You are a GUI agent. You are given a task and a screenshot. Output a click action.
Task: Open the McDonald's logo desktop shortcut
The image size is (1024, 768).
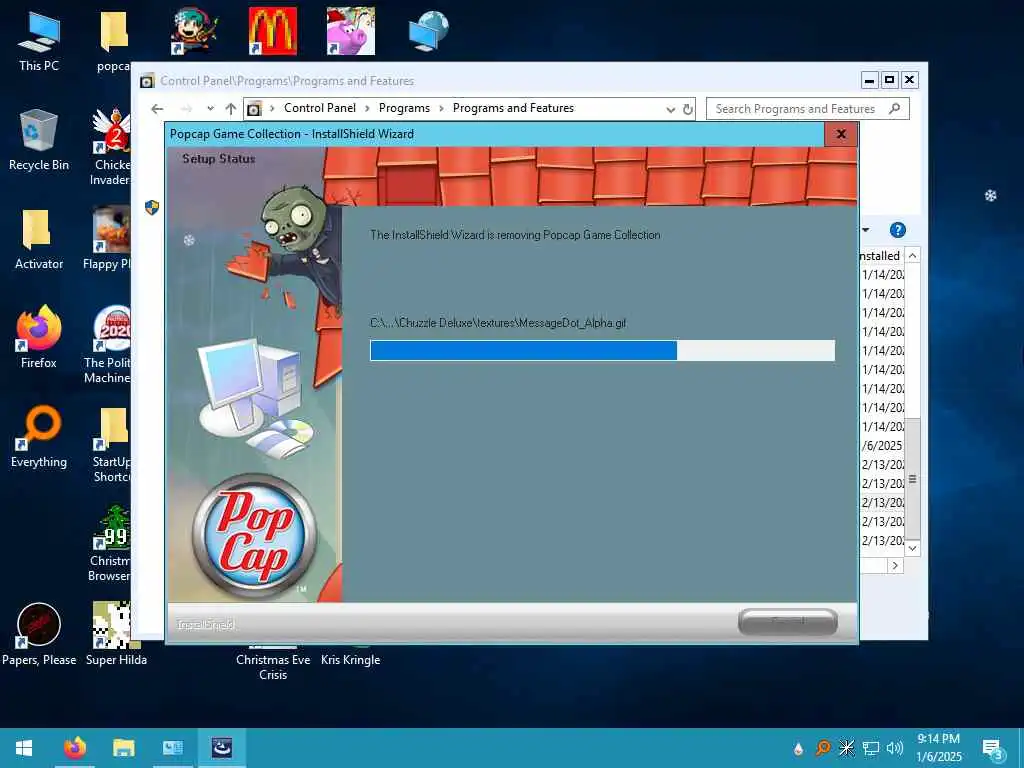coord(273,31)
